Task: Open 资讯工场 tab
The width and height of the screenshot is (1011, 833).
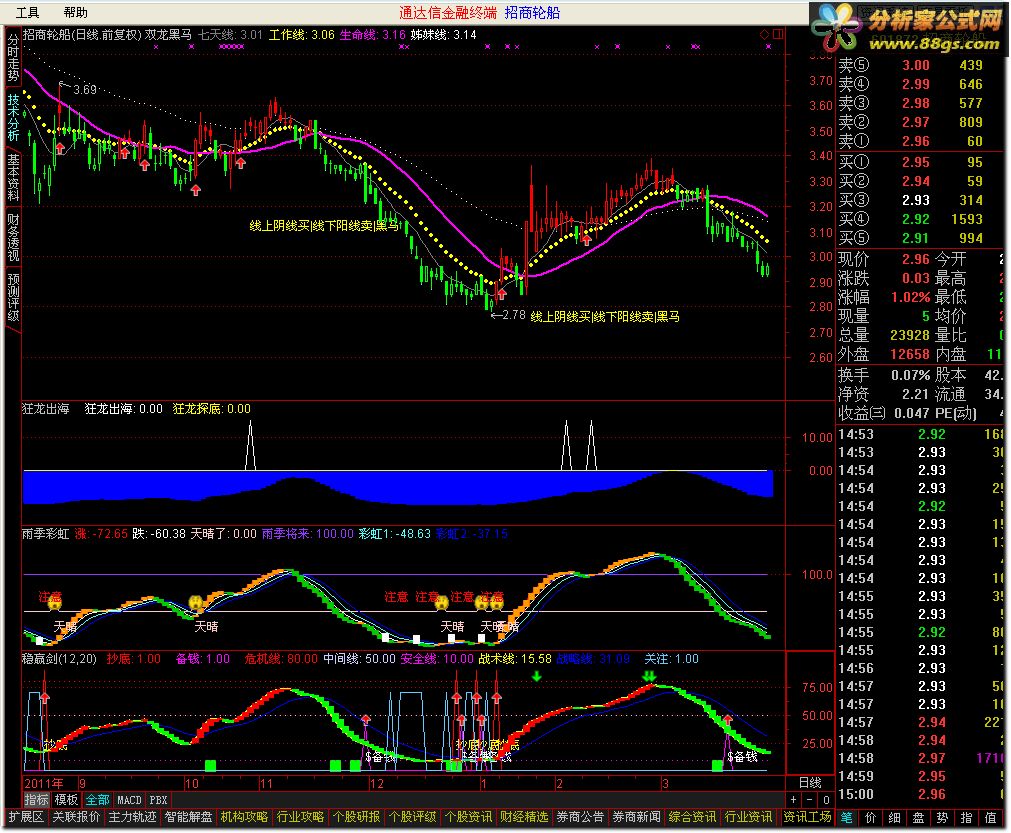Action: (x=807, y=818)
